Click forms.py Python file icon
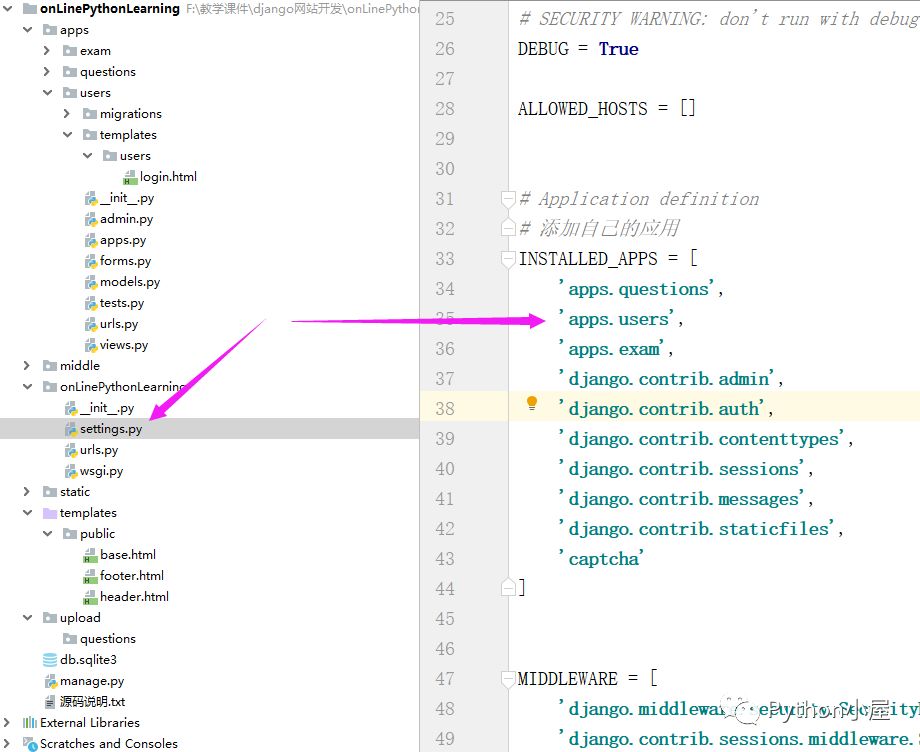This screenshot has width=920, height=752. [91, 261]
